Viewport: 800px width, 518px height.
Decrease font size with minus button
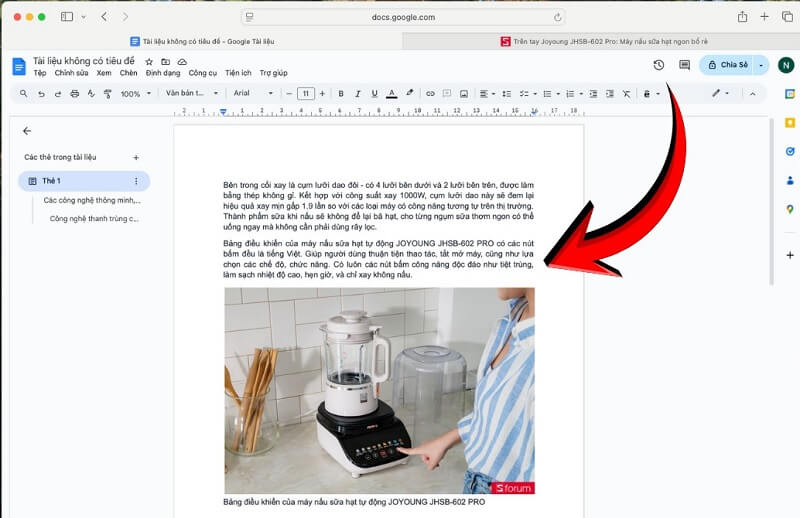289,94
